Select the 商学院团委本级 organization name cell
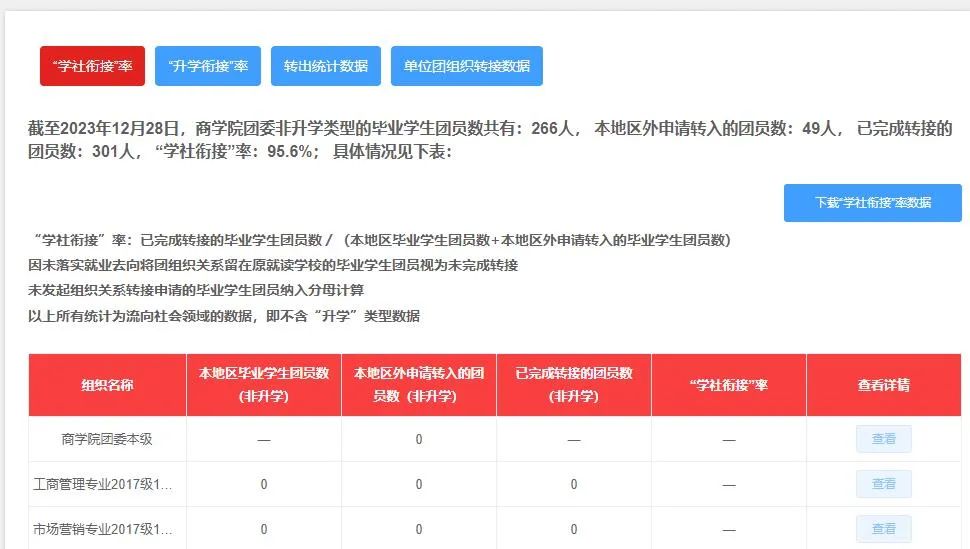Screen dimensions: 970x549 point(107,439)
